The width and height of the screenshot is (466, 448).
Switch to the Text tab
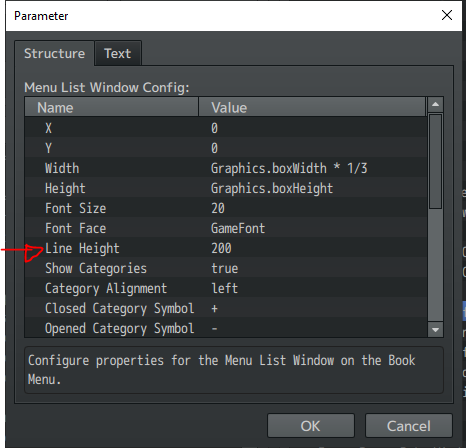pos(118,53)
